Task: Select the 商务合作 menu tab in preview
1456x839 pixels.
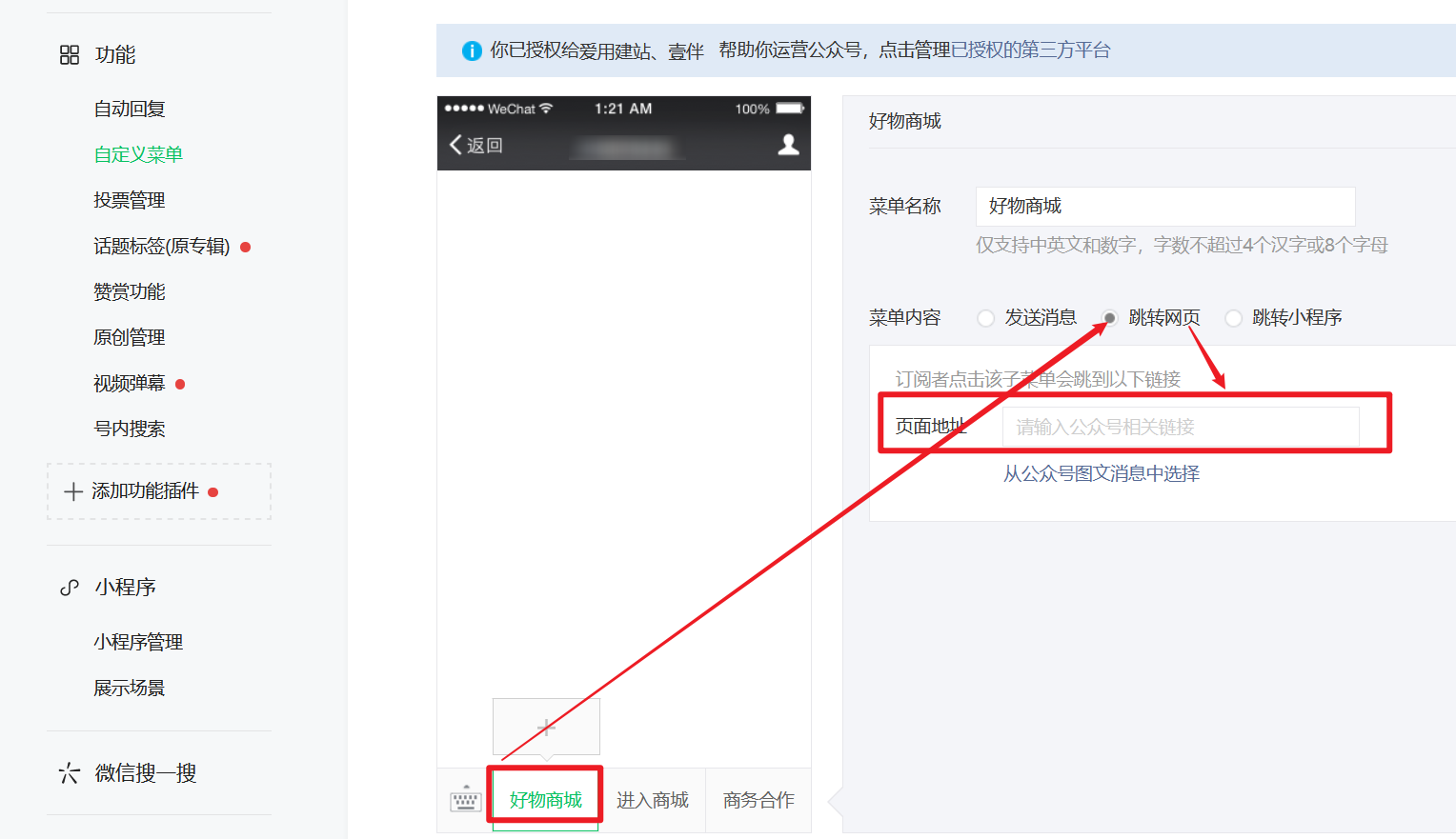Action: click(x=758, y=800)
